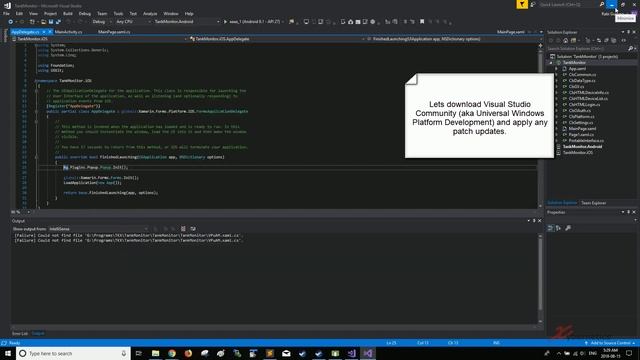Screen dimensions: 640x360
Task: Switch to the Team Explorer tab
Action: coord(593,203)
